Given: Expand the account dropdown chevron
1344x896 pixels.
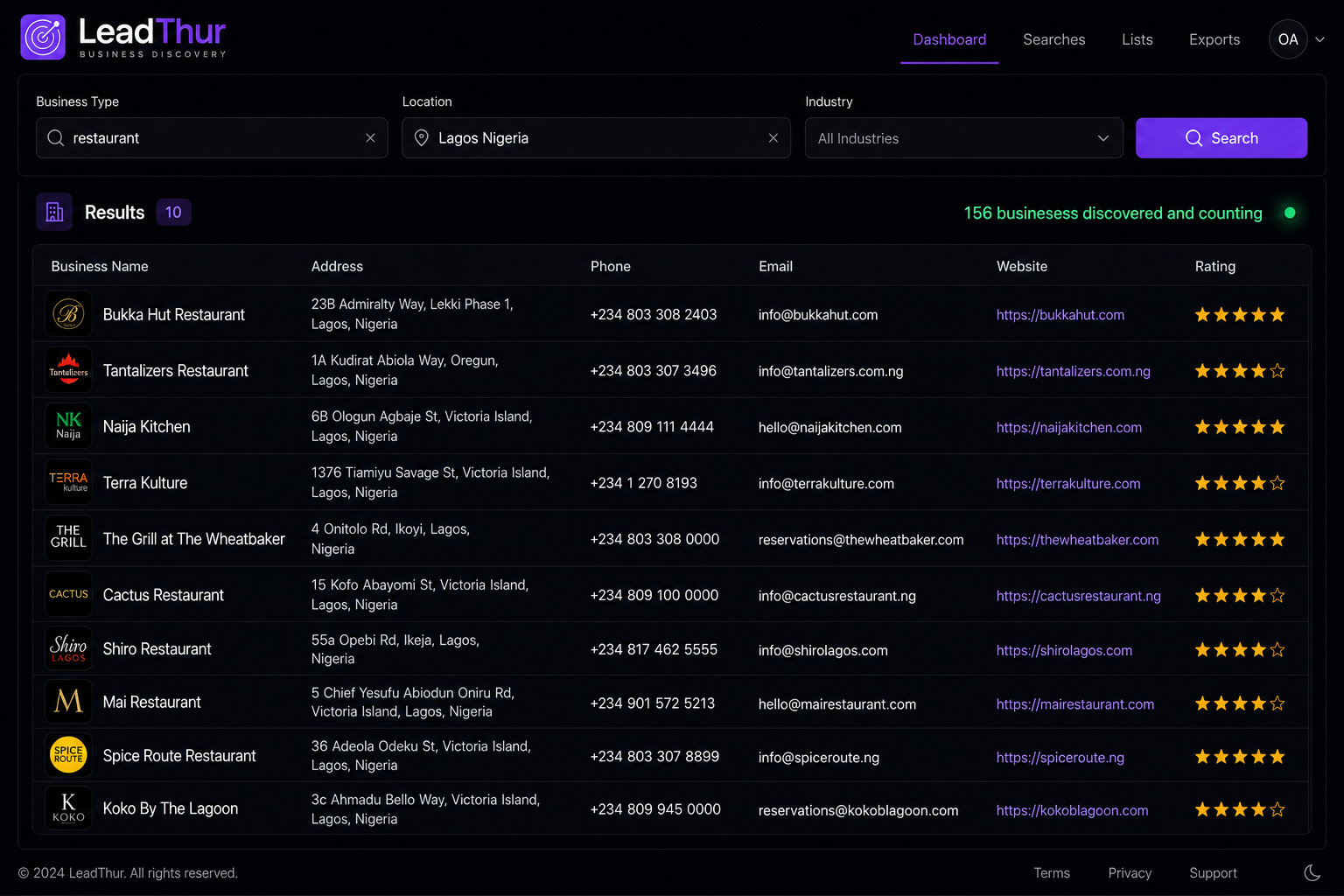Looking at the screenshot, I should click(x=1319, y=39).
